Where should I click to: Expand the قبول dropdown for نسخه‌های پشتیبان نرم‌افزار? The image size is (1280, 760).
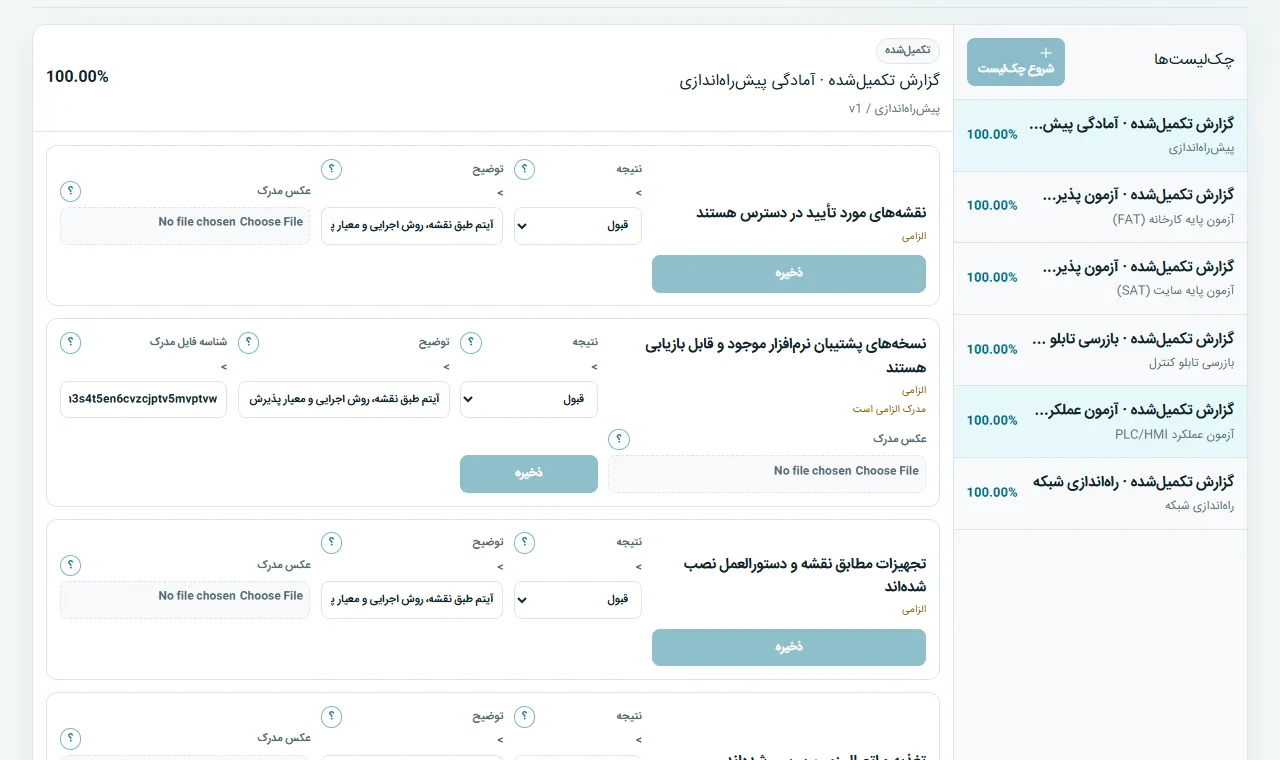[529, 400]
